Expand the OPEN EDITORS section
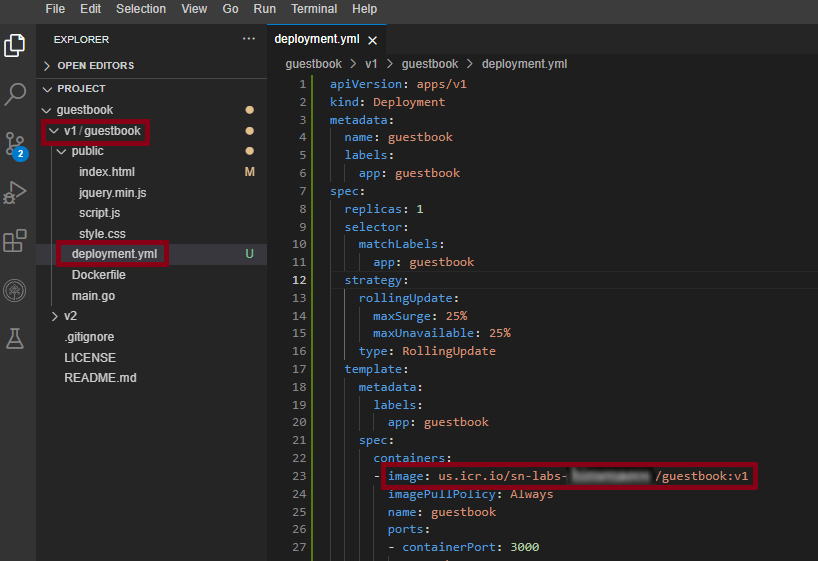 (95, 65)
